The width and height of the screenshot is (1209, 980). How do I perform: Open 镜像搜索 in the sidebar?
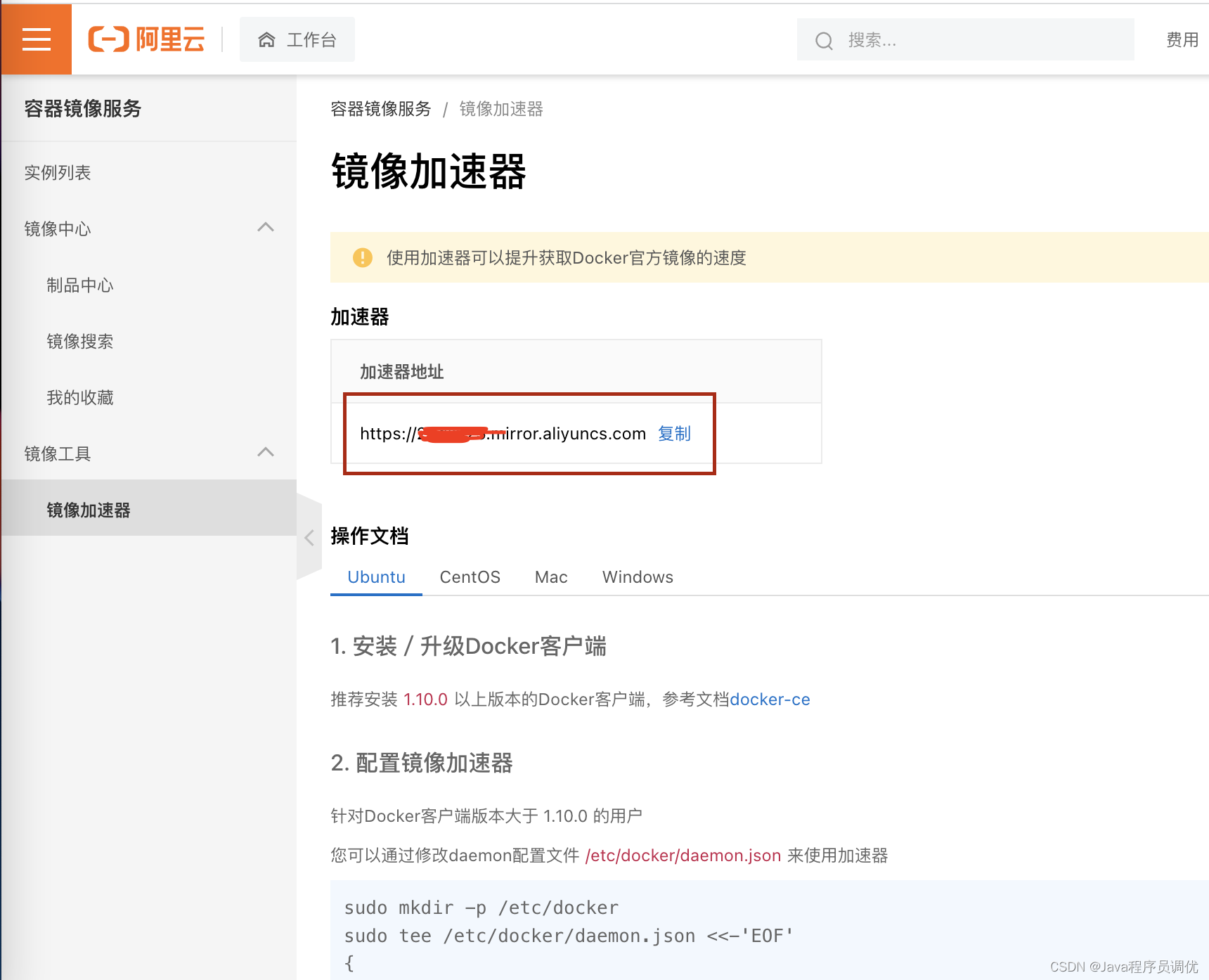click(149, 341)
